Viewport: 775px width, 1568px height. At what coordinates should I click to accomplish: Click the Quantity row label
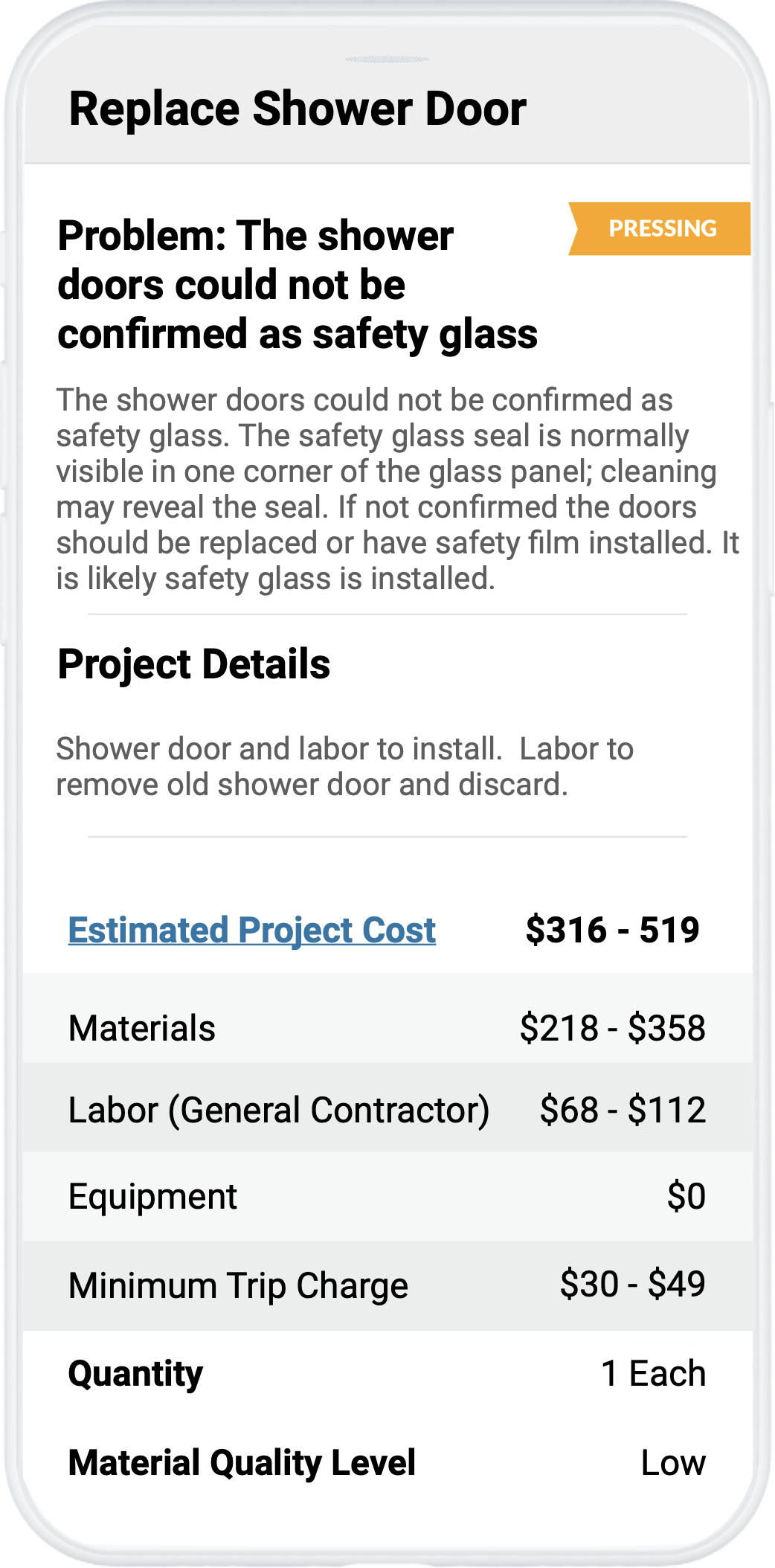(x=135, y=1373)
